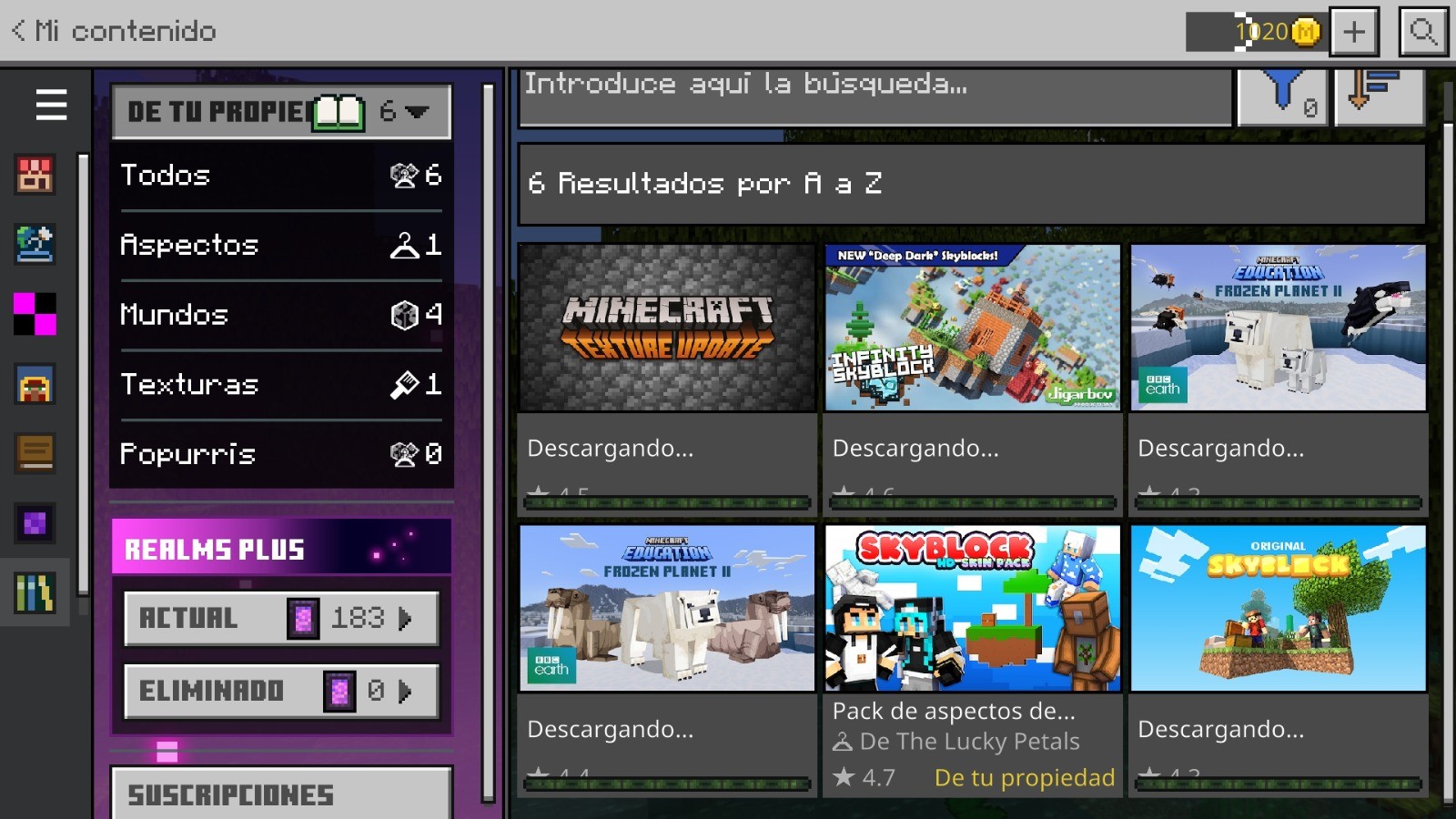
Task: Open the Minecraft Texture Update thumbnail
Action: point(667,328)
